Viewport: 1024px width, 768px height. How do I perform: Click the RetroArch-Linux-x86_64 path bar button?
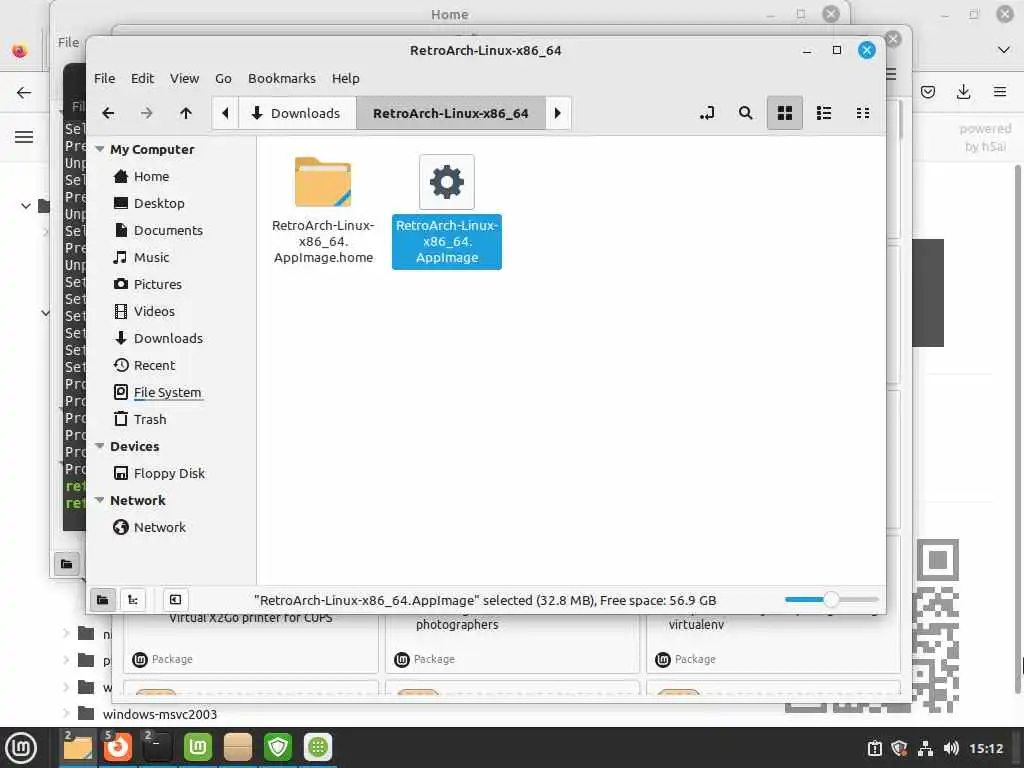(x=451, y=113)
